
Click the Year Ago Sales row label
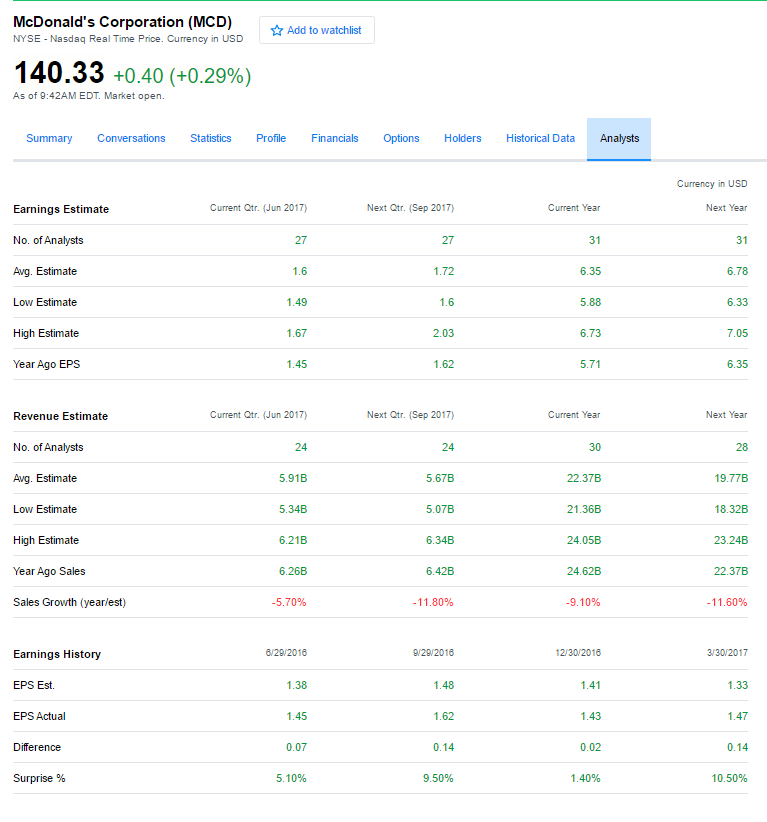coord(49,571)
